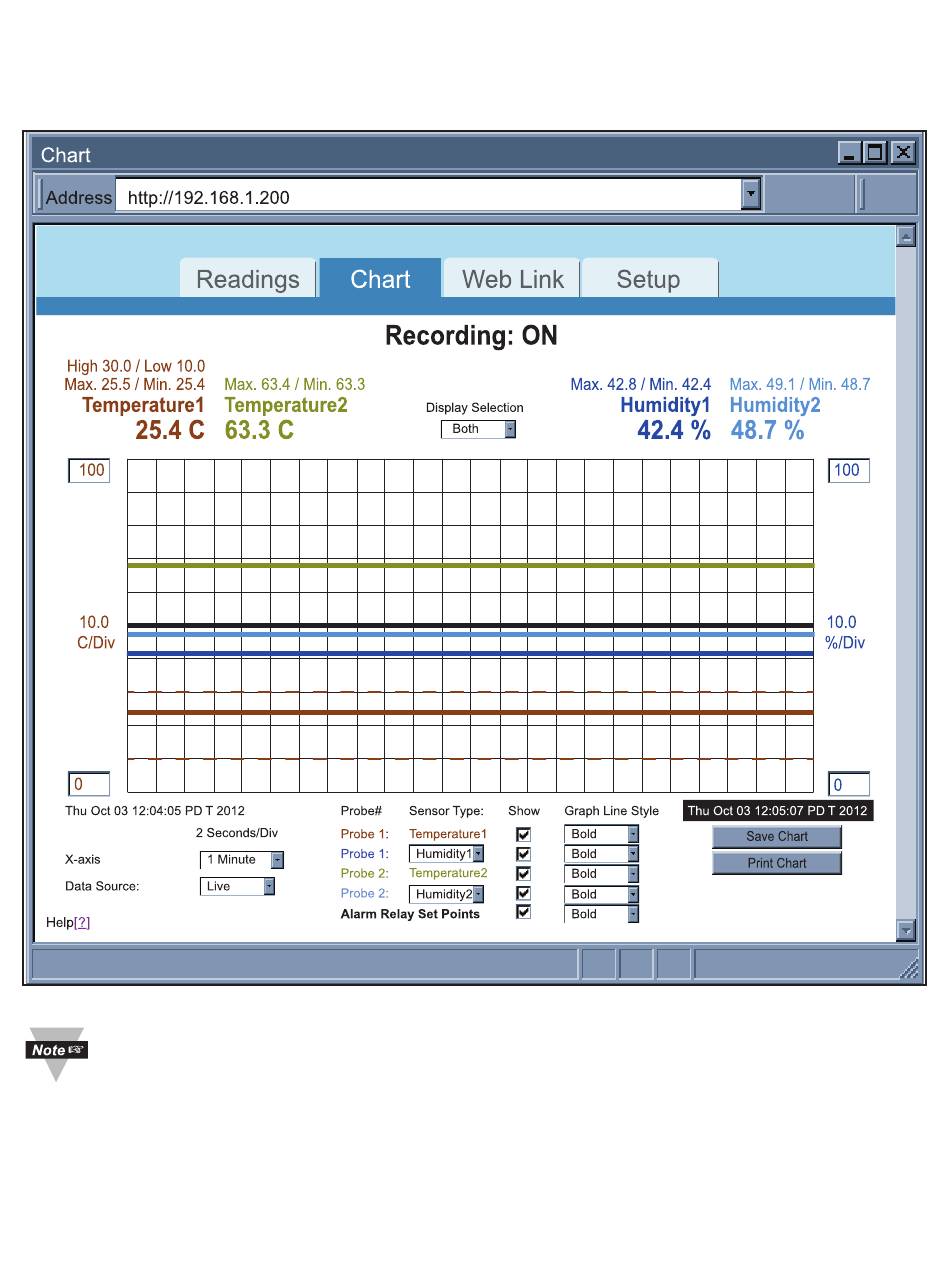The height and width of the screenshot is (1282, 950).
Task: Click the "Display Selection" label
Action: click(475, 408)
